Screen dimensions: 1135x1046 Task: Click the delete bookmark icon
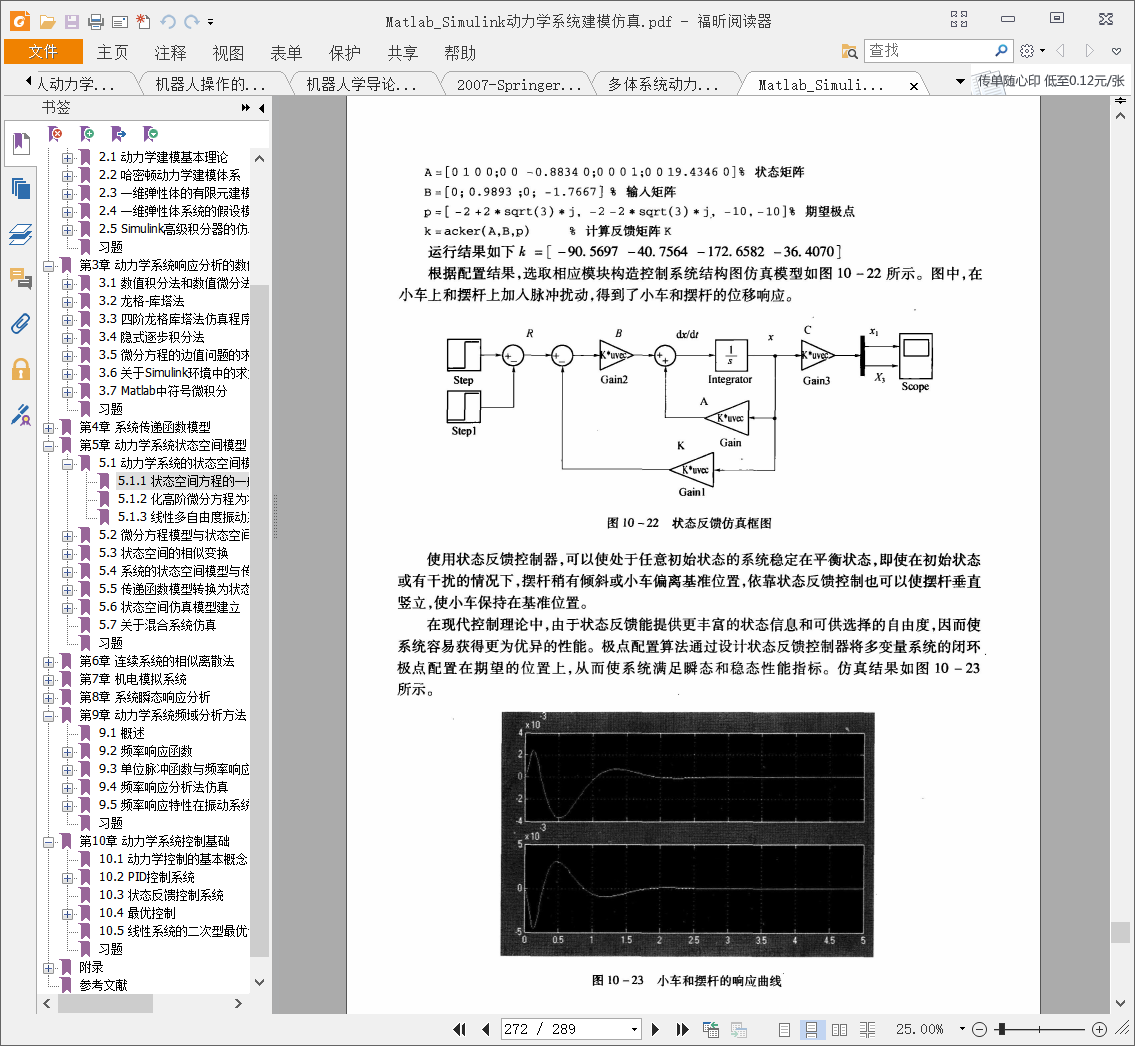pyautogui.click(x=55, y=134)
